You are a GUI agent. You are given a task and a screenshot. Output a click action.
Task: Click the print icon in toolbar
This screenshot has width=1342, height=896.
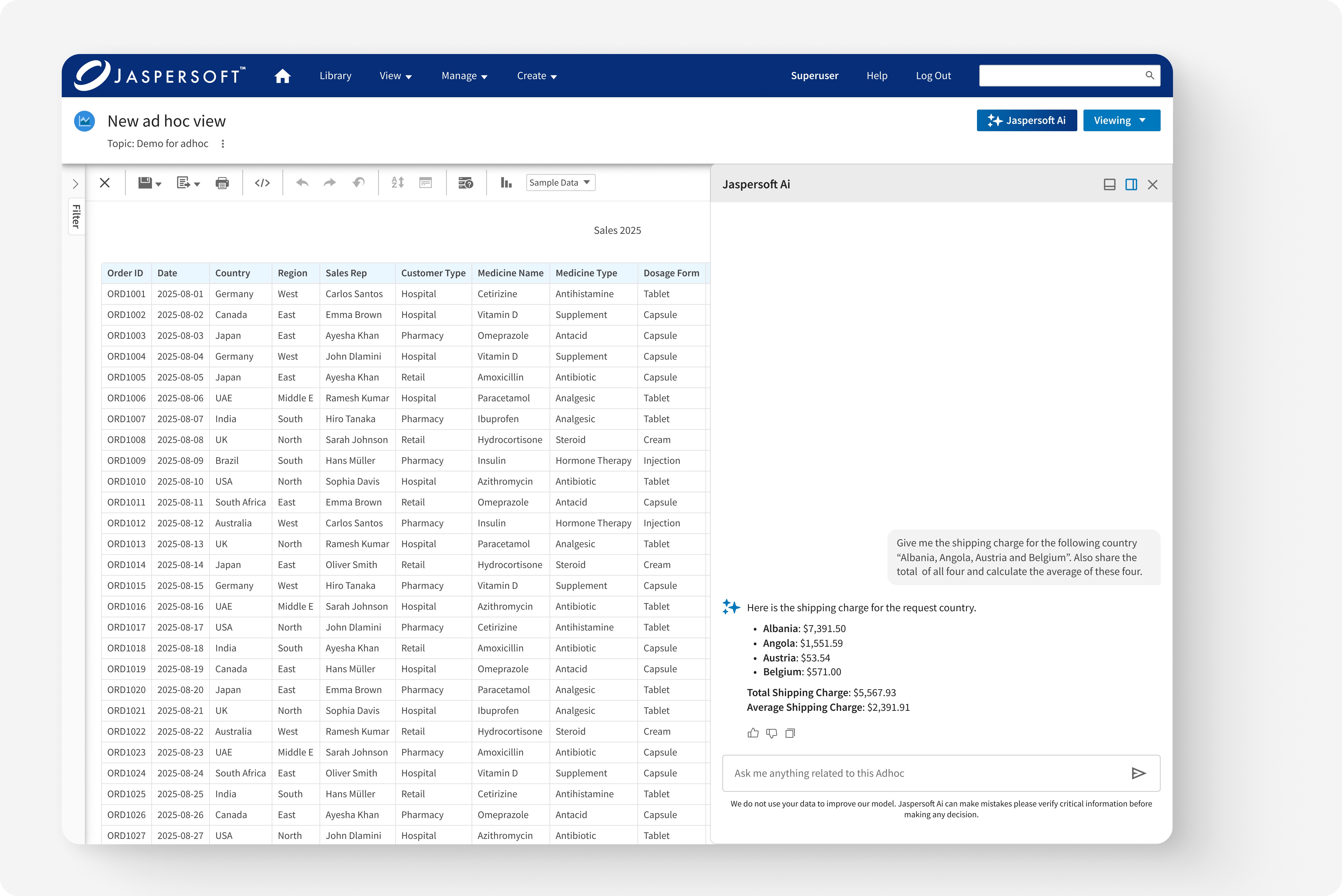[222, 183]
